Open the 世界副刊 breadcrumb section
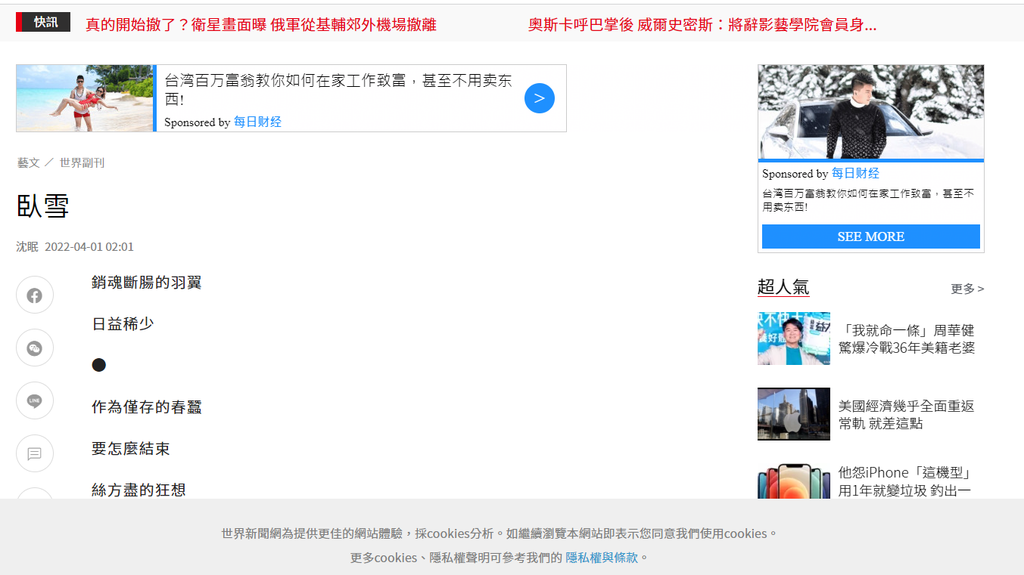 pyautogui.click(x=81, y=163)
